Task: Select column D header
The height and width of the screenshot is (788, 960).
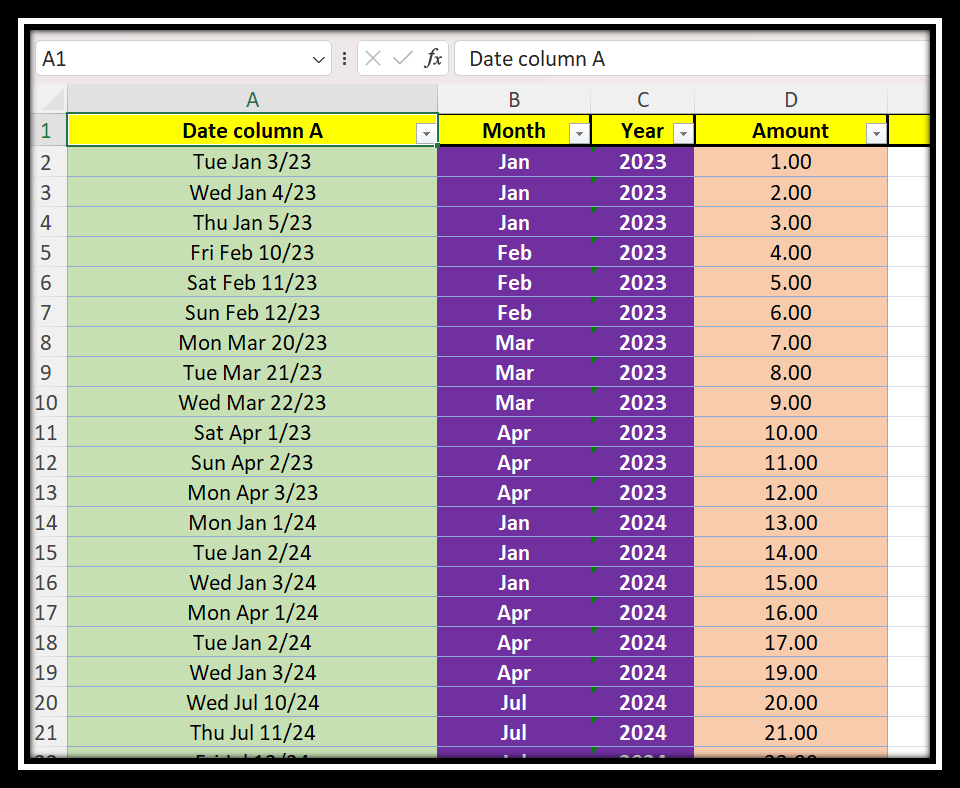Action: (791, 99)
